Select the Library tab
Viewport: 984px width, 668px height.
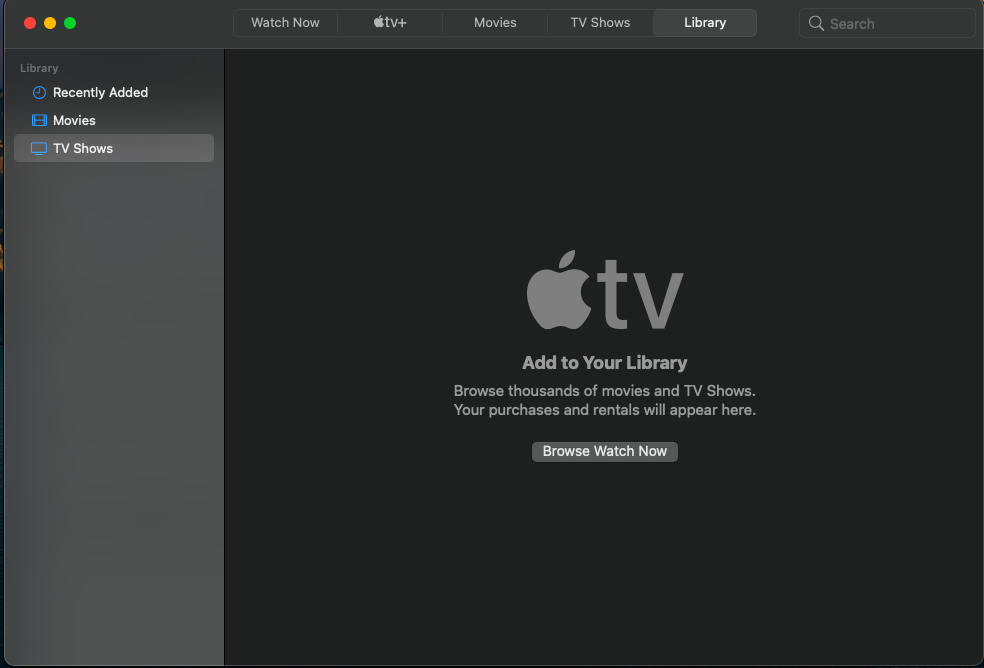point(705,23)
